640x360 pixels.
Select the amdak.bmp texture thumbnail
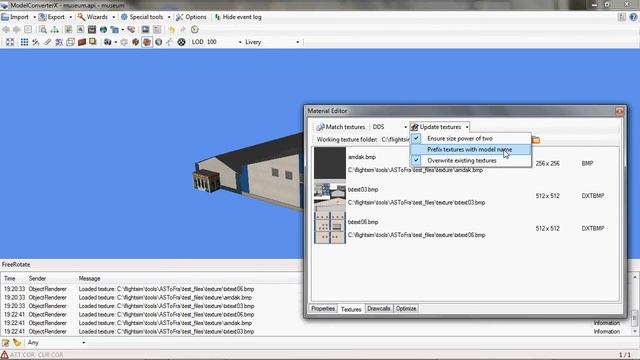pos(330,163)
